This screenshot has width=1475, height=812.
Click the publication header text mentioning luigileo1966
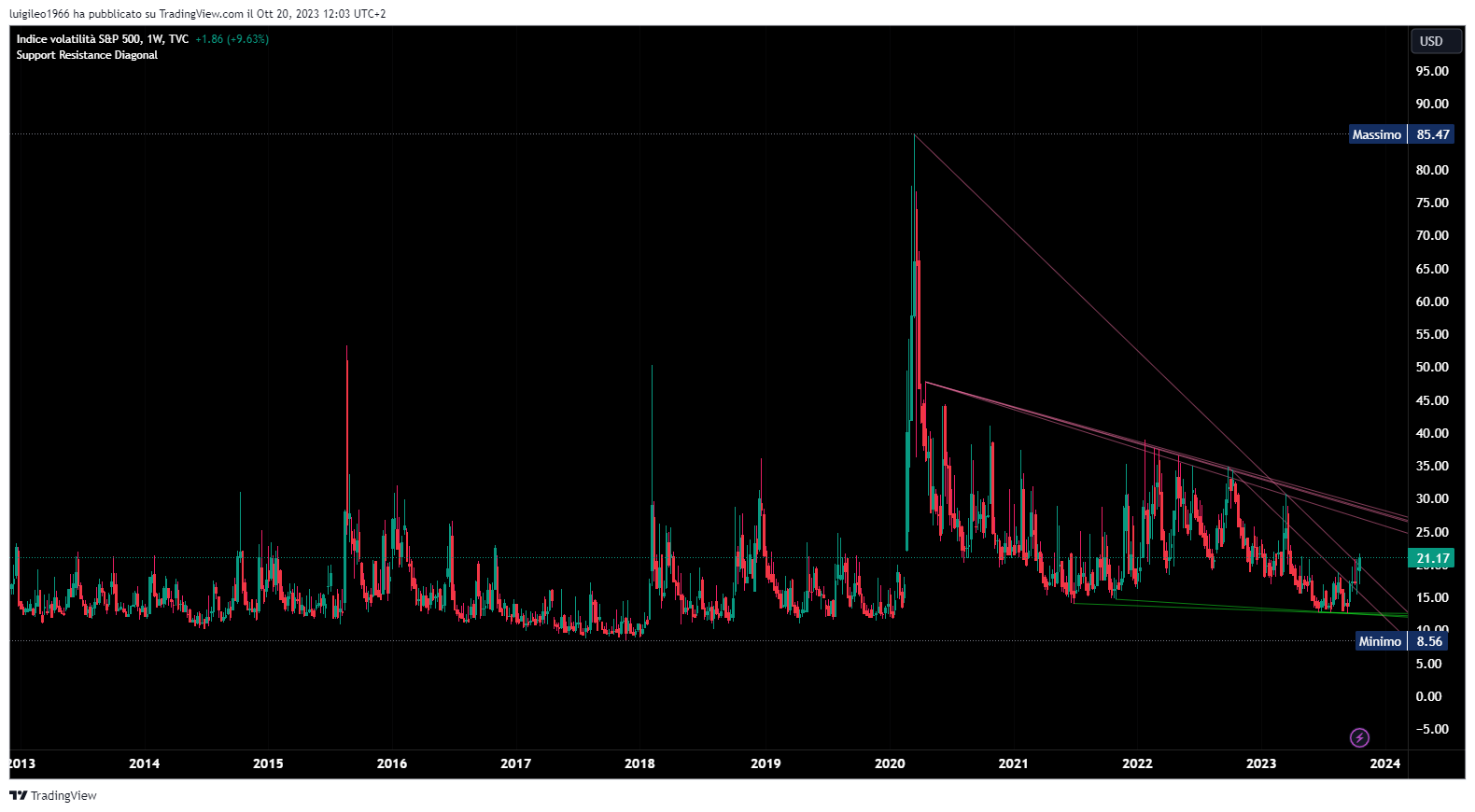pos(197,14)
